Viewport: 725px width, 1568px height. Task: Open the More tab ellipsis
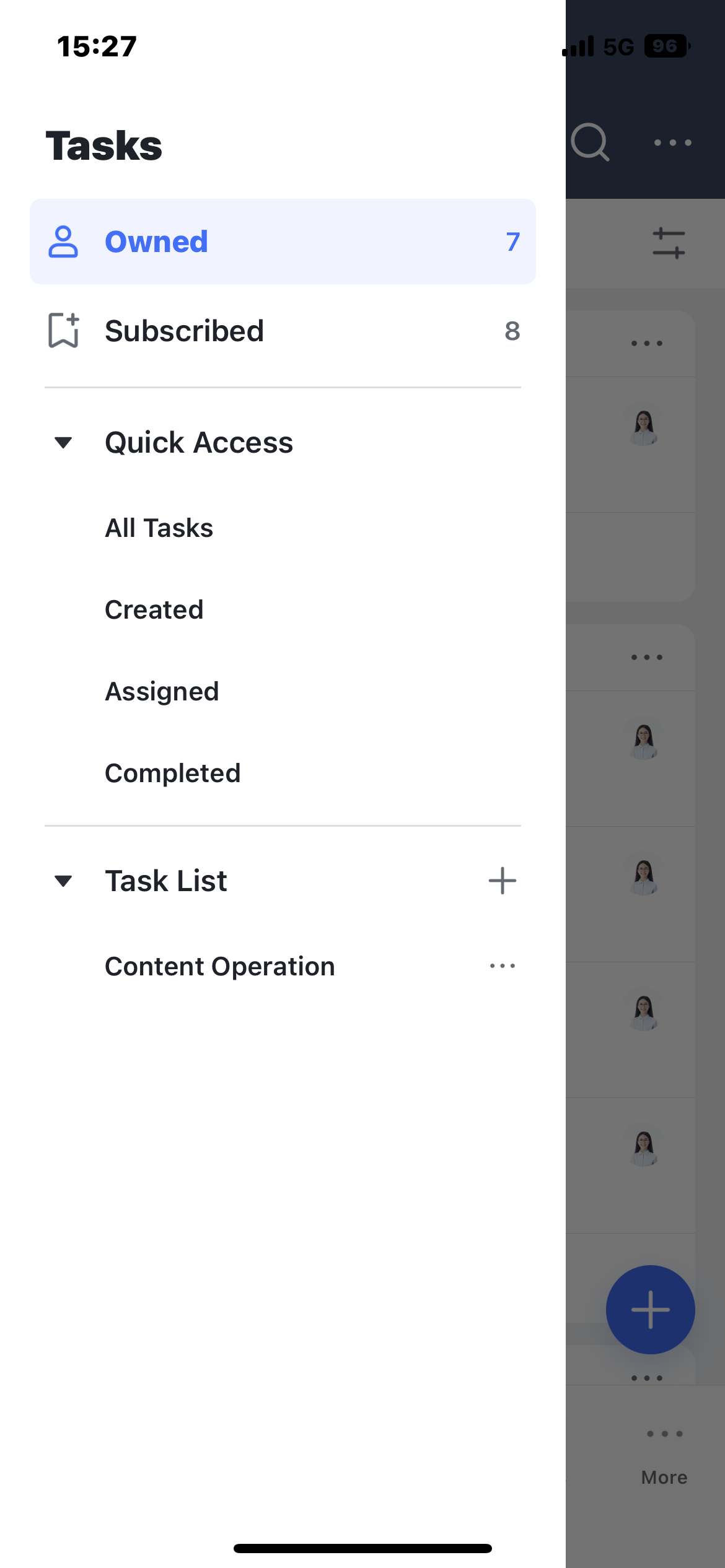coord(664,1433)
